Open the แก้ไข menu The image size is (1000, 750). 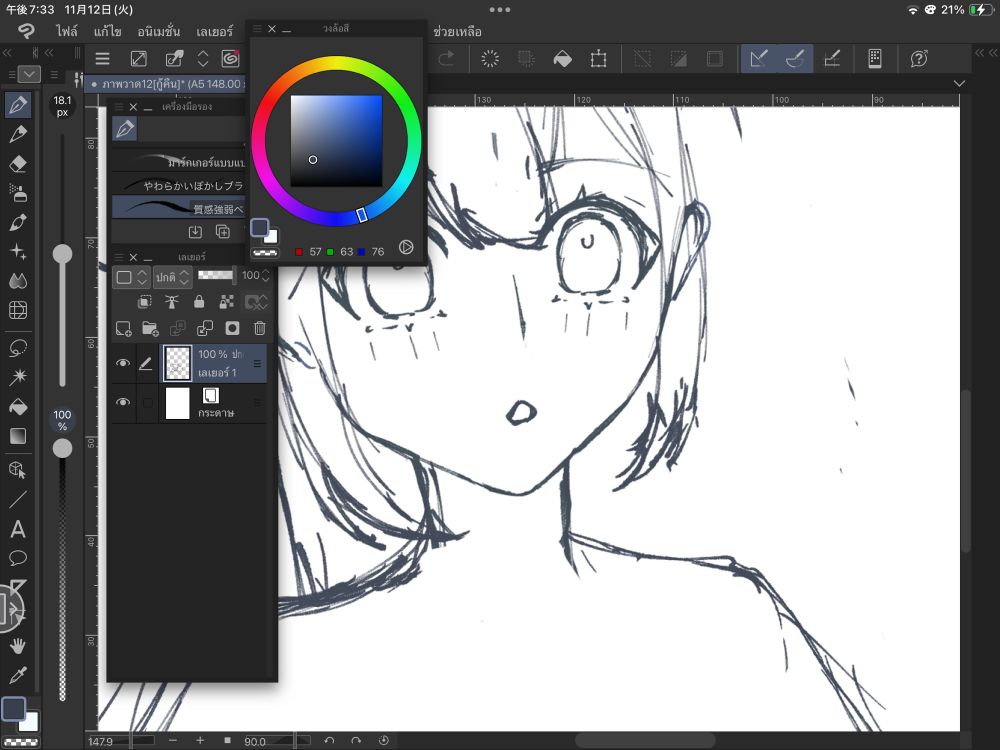tap(107, 31)
